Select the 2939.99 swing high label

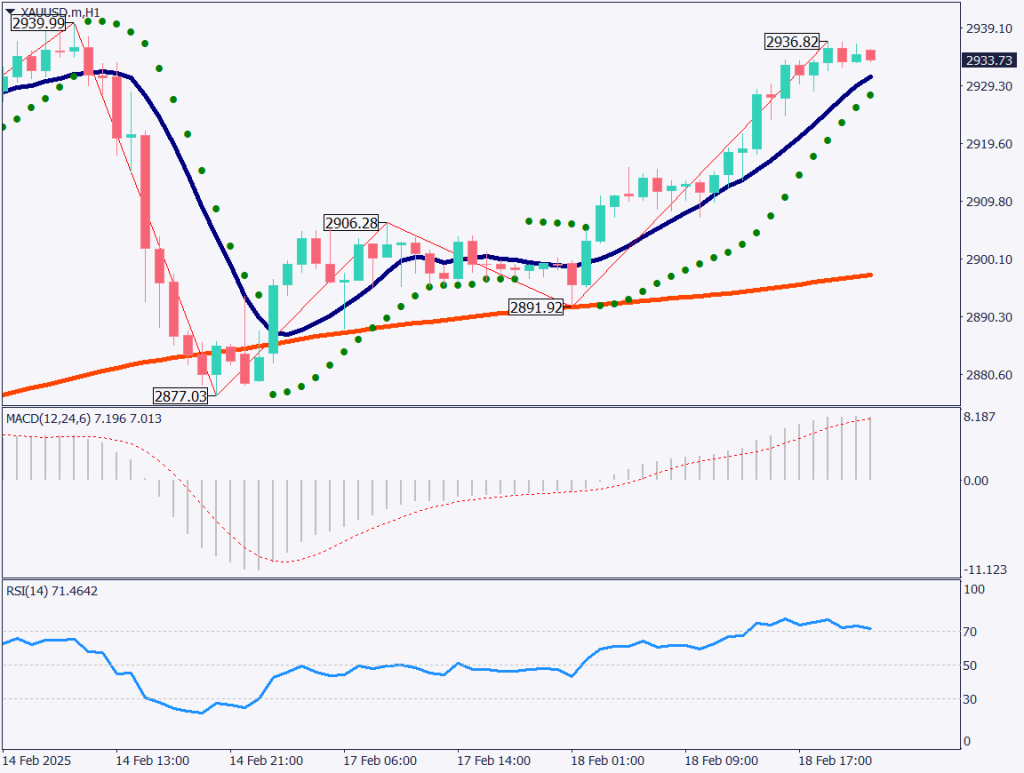pyautogui.click(x=40, y=25)
